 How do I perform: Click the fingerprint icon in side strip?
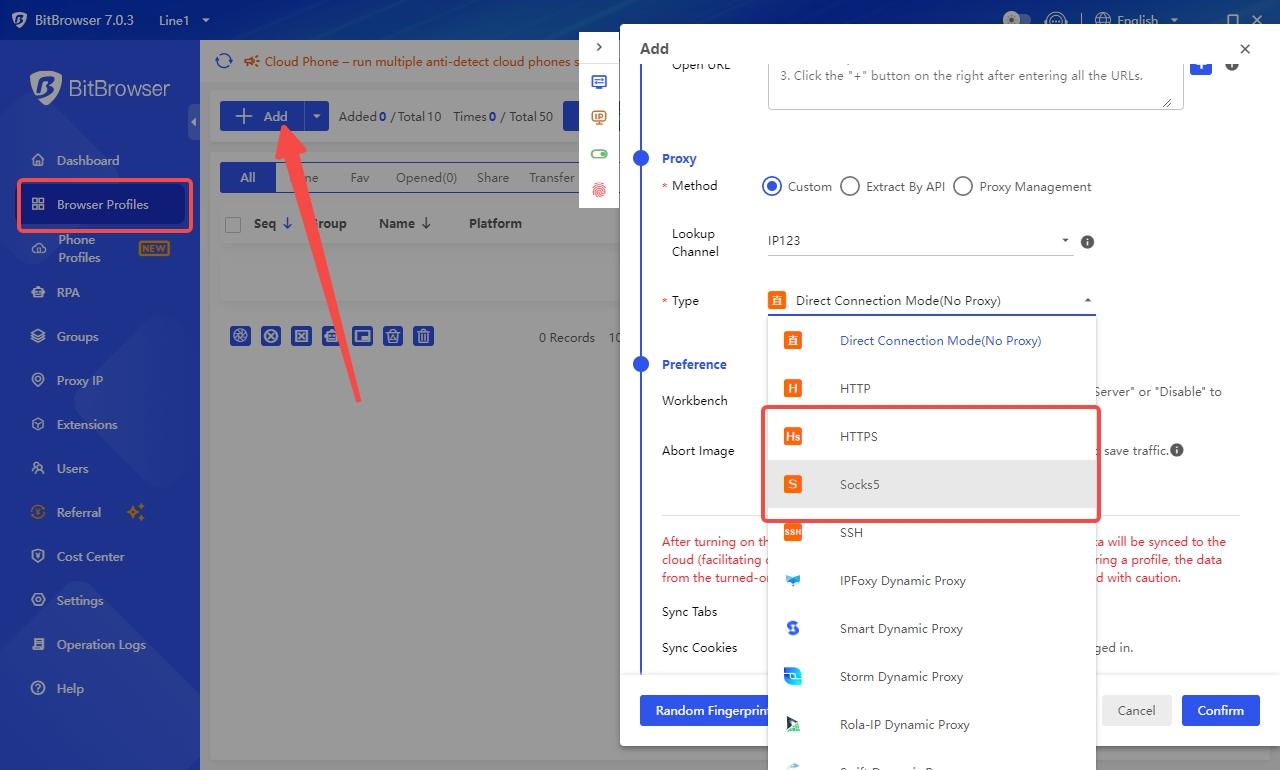(599, 190)
